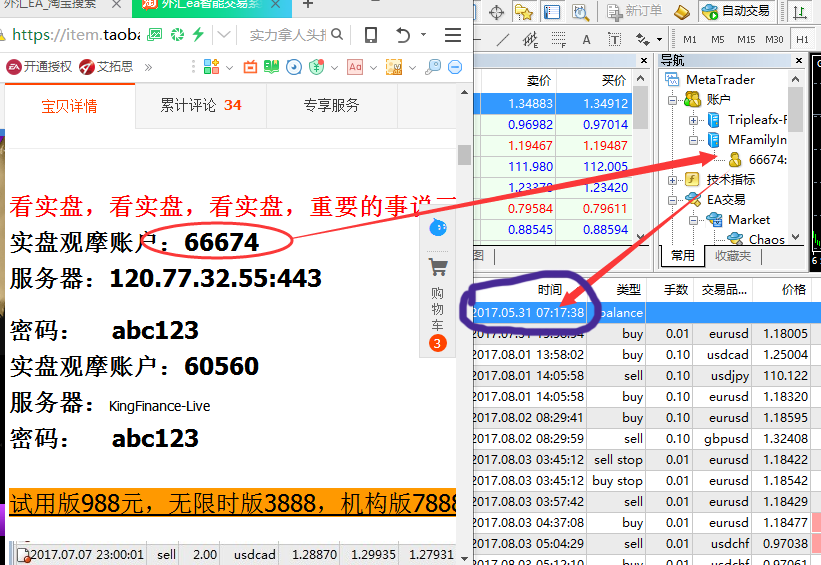Viewport: 821px width, 565px height.
Task: Switch to the 常用 Navigator tab
Action: pos(682,256)
